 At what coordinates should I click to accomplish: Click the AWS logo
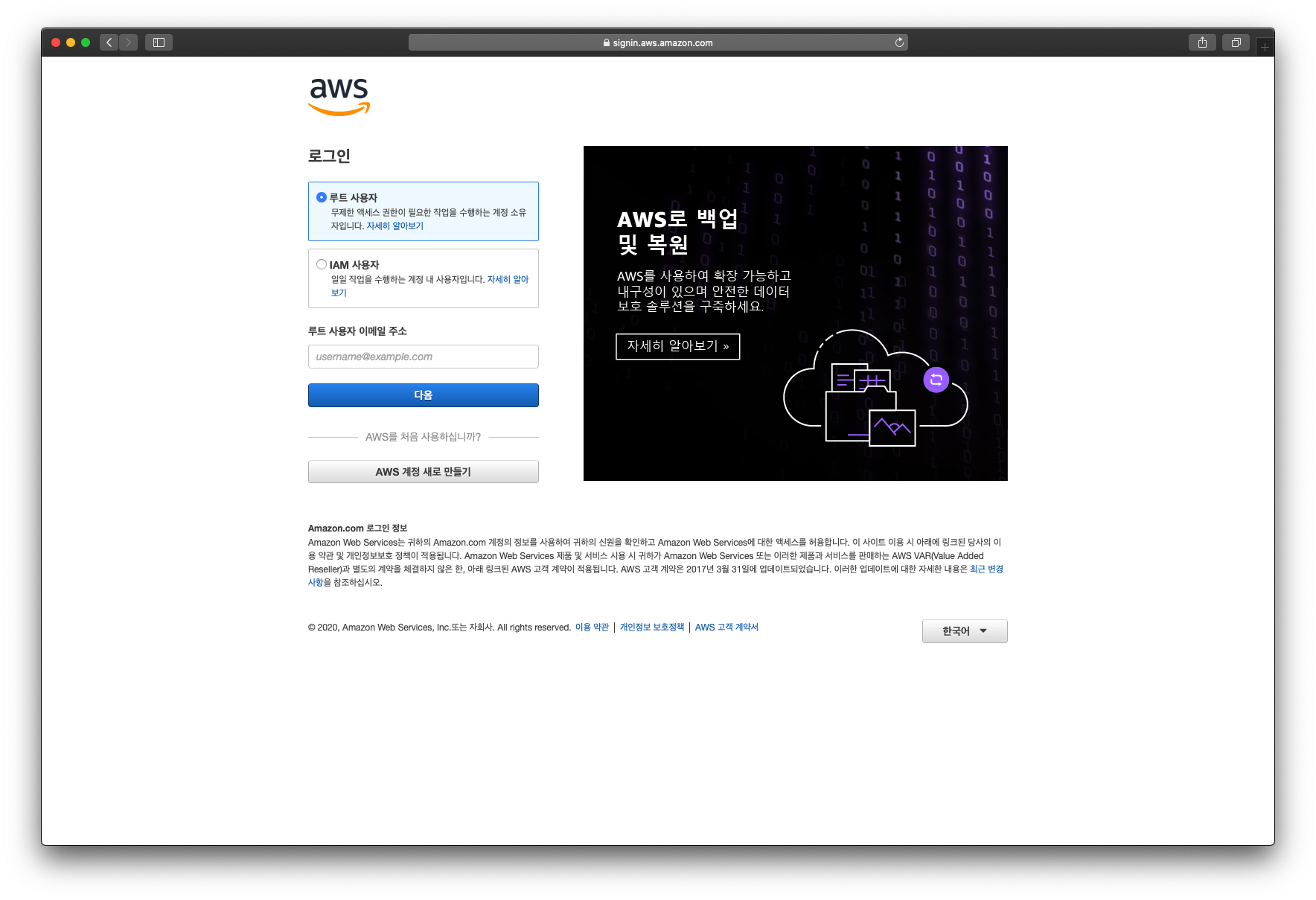point(339,97)
